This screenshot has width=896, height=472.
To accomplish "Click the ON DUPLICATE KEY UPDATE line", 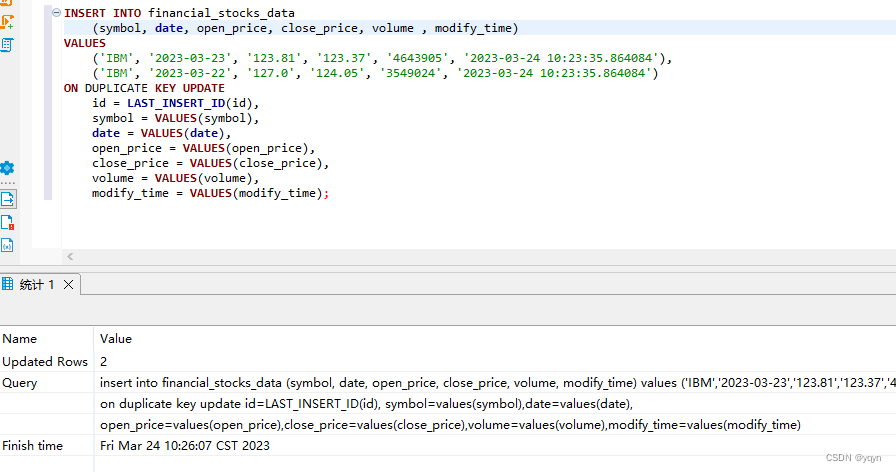I will click(144, 88).
